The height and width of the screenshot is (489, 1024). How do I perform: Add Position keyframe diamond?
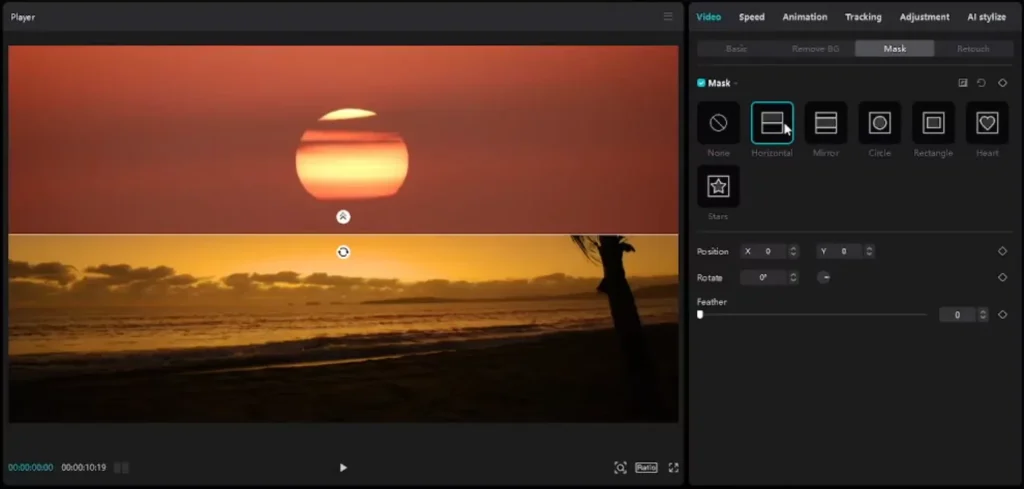click(x=1002, y=251)
